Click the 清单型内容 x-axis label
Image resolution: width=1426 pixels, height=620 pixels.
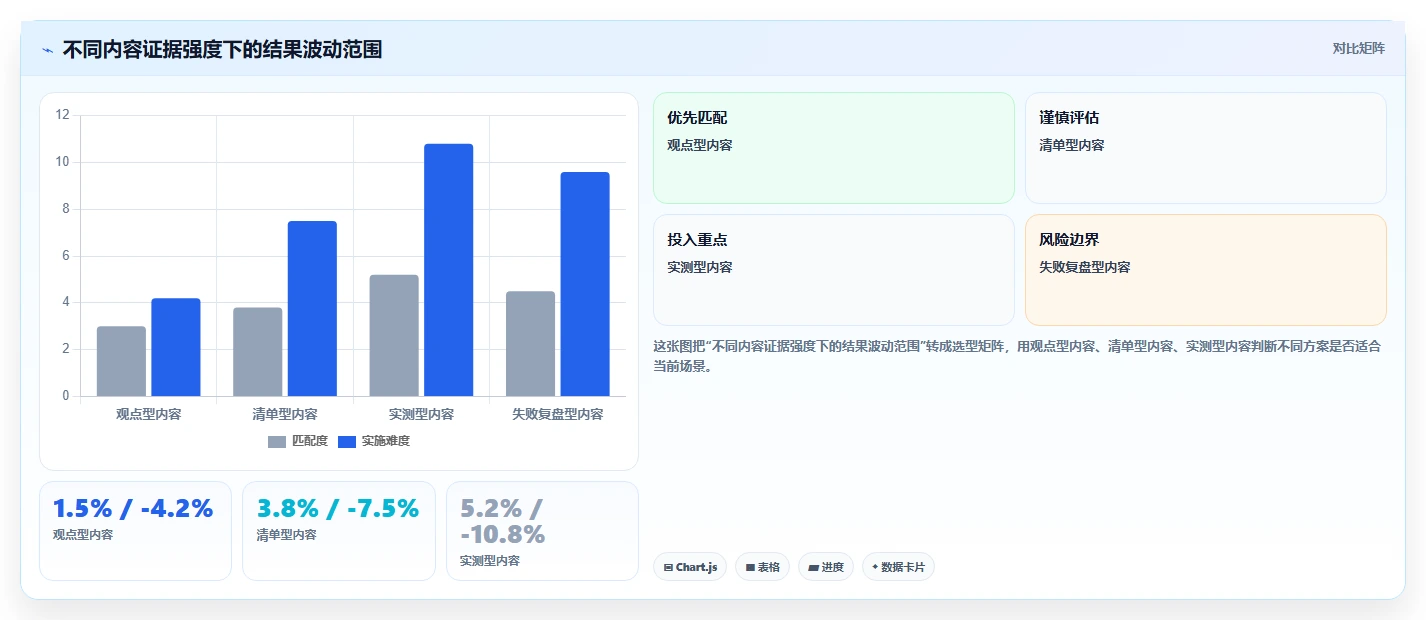pos(285,414)
